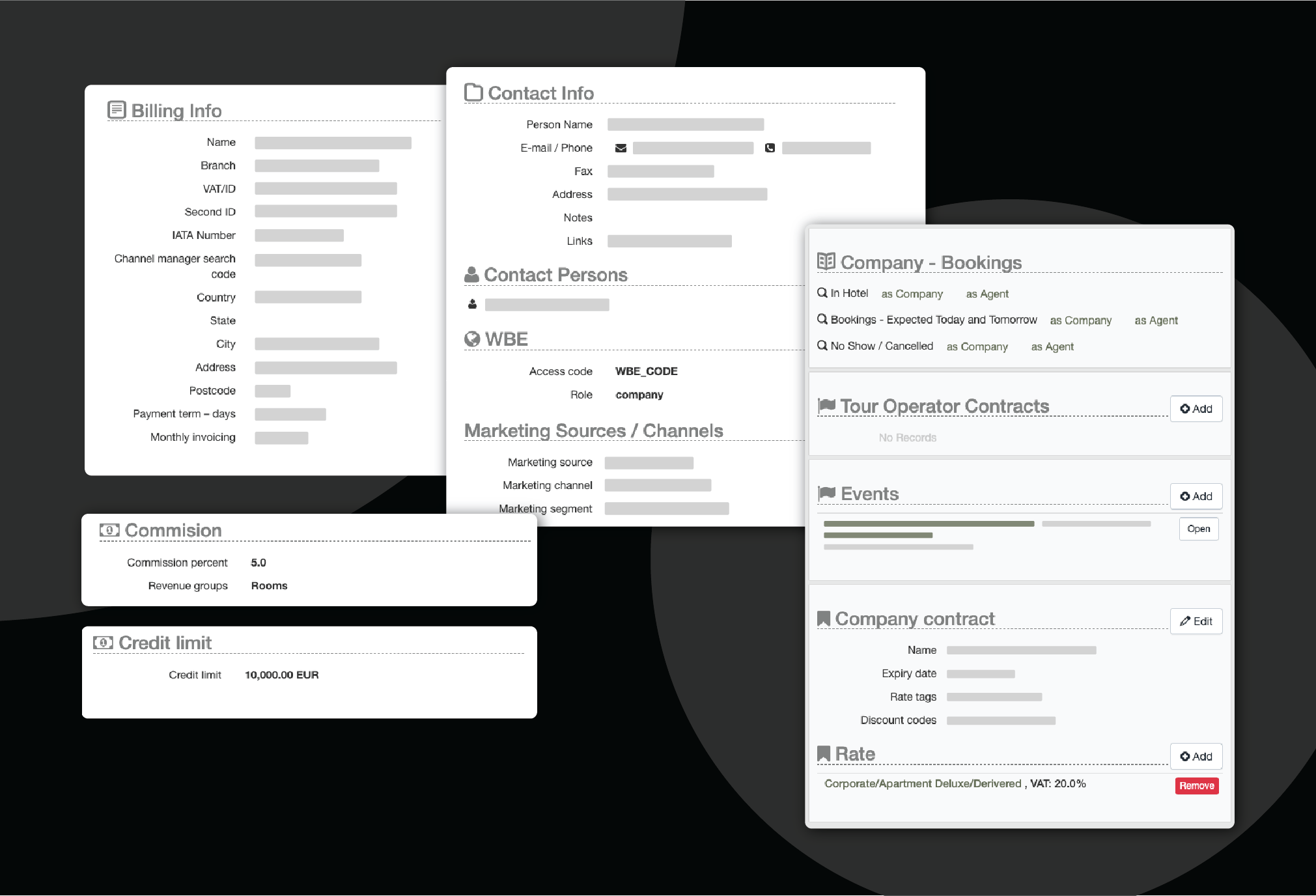Open Expected Today and Tomorrow as Agent
The image size is (1316, 896).
click(1156, 320)
